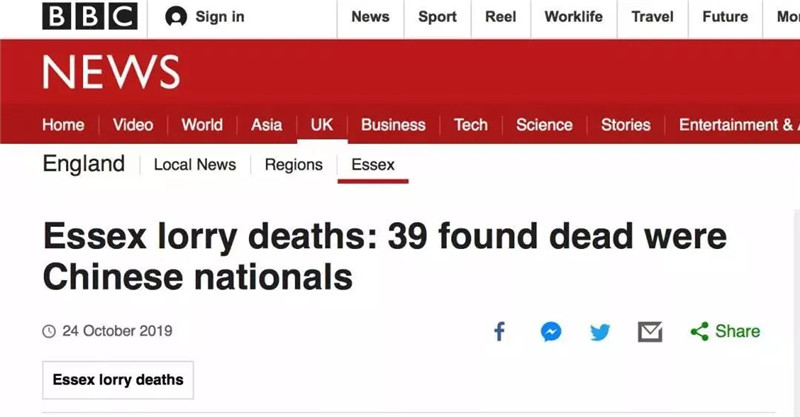
Task: Open the Sport section
Action: point(437,17)
